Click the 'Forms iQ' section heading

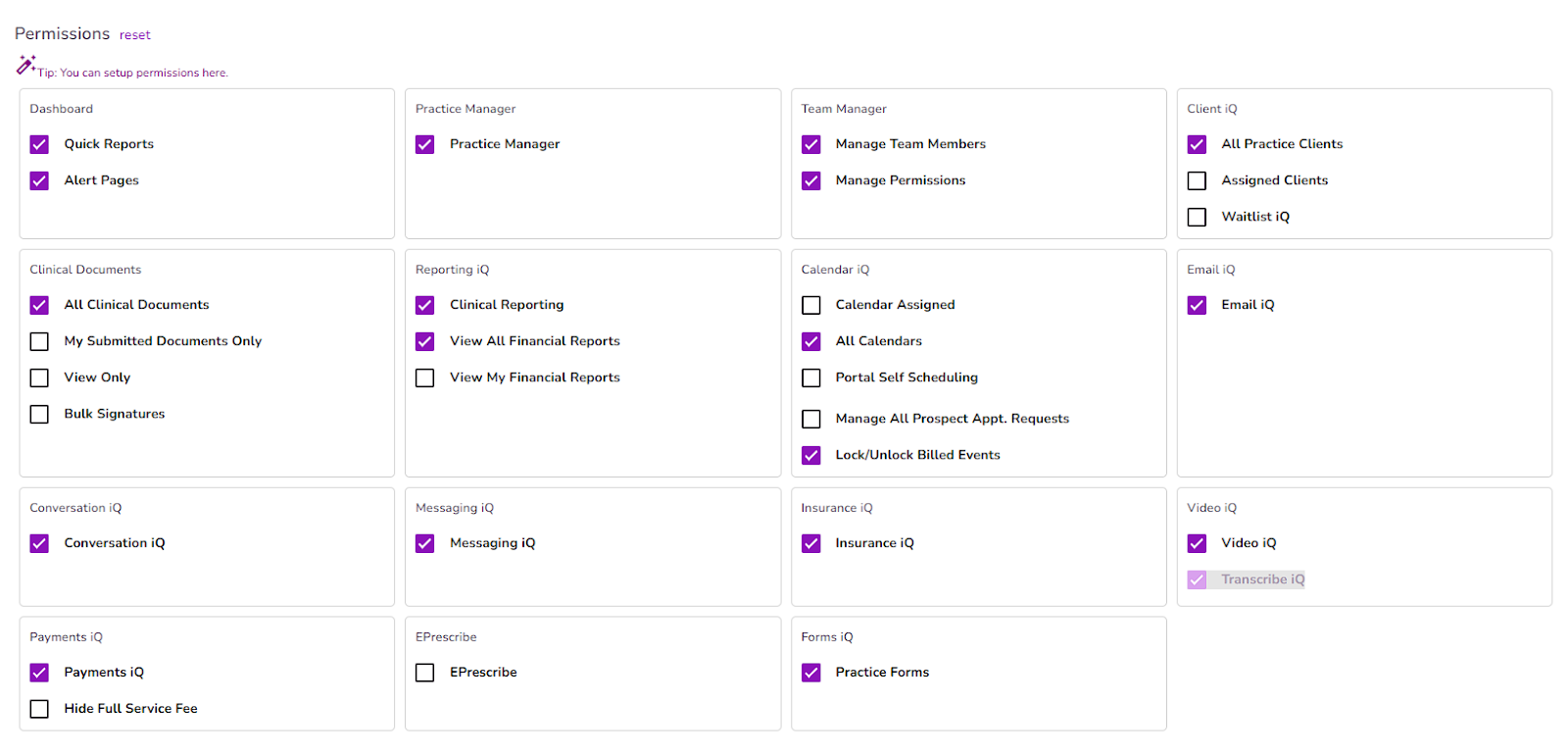pyautogui.click(x=826, y=637)
